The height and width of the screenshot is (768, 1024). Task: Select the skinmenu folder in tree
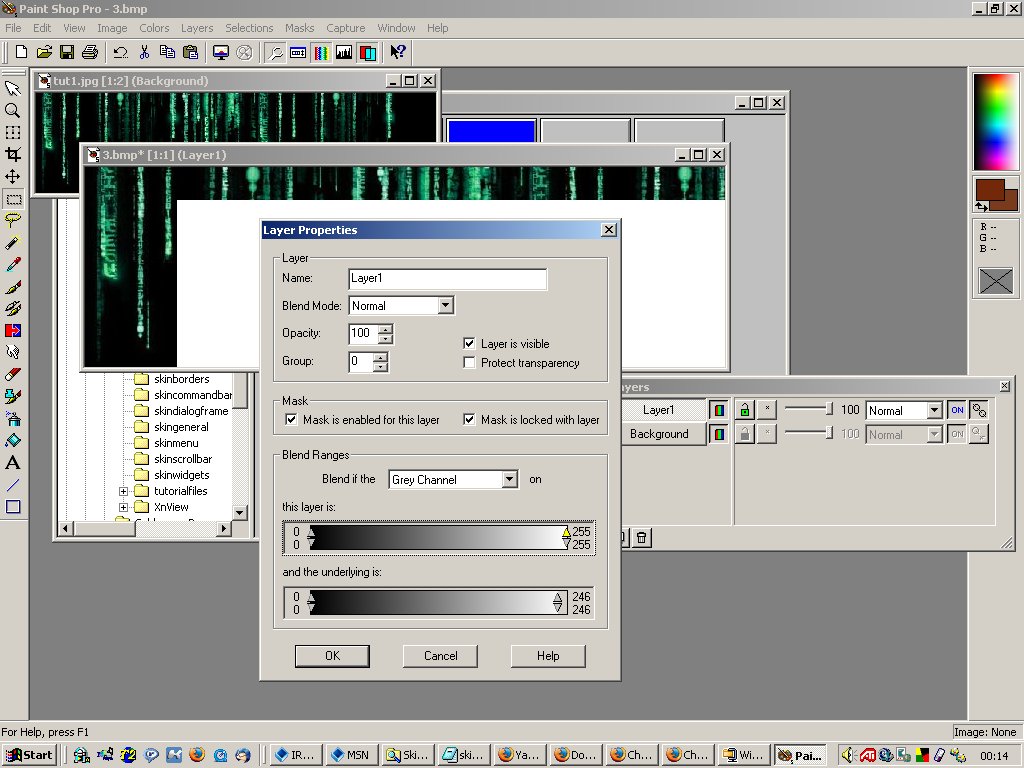click(x=176, y=443)
